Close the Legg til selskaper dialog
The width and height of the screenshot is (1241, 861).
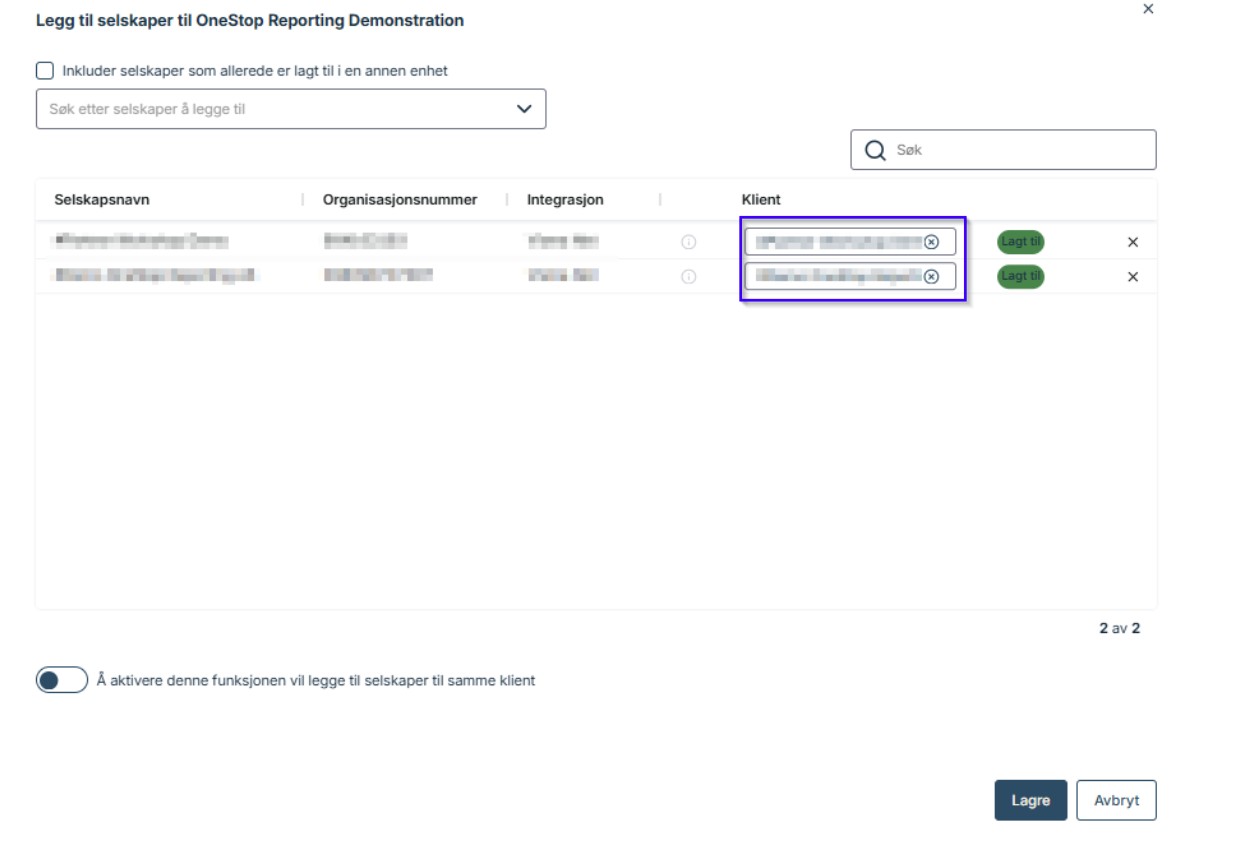1148,9
